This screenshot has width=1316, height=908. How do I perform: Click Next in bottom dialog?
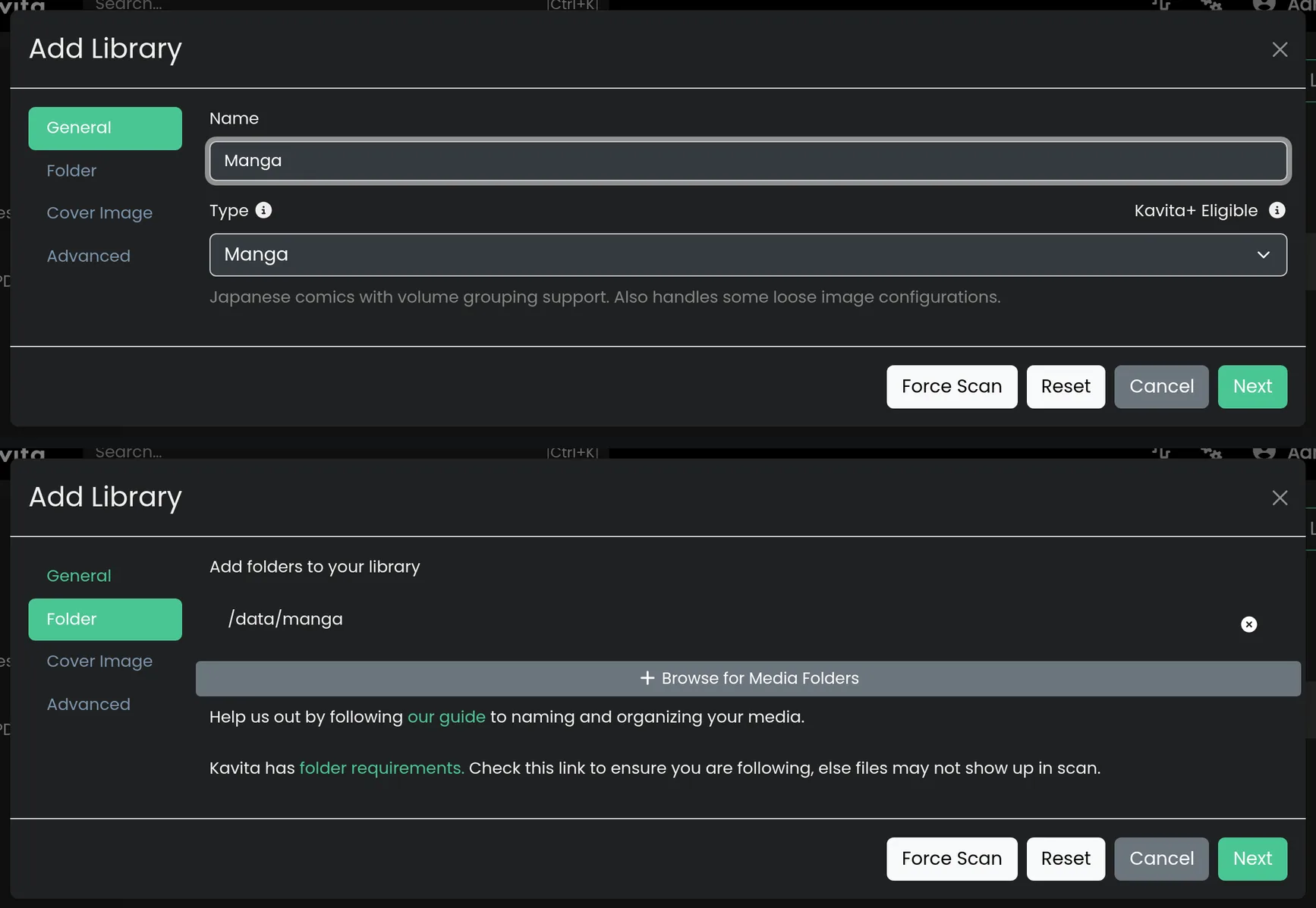1252,859
